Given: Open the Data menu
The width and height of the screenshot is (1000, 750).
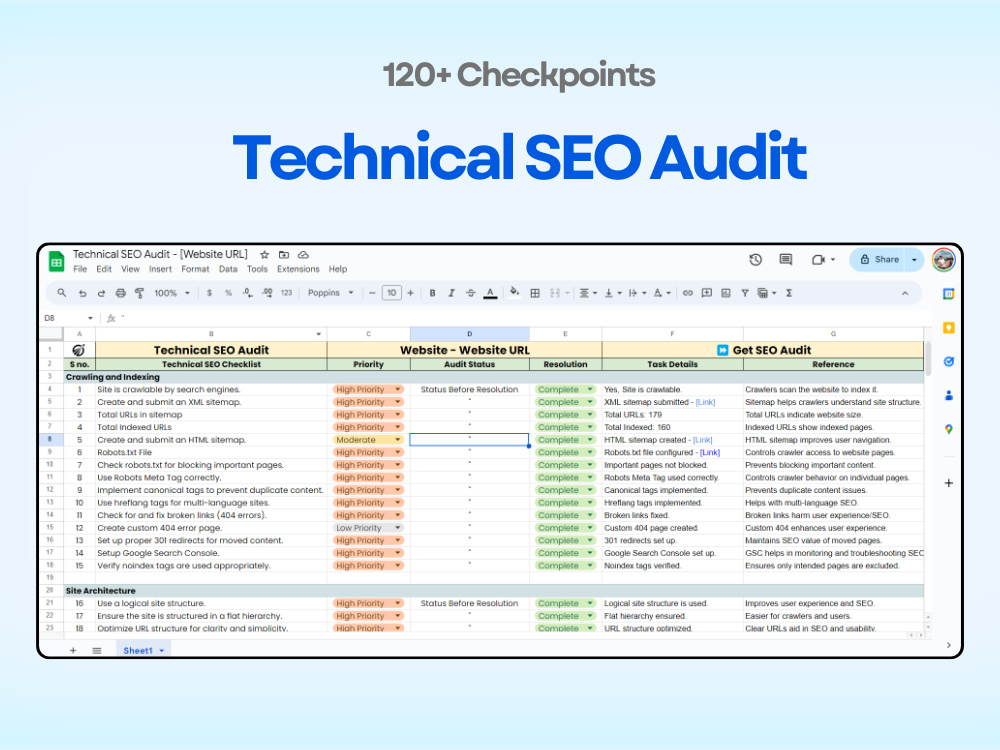Looking at the screenshot, I should click(228, 269).
